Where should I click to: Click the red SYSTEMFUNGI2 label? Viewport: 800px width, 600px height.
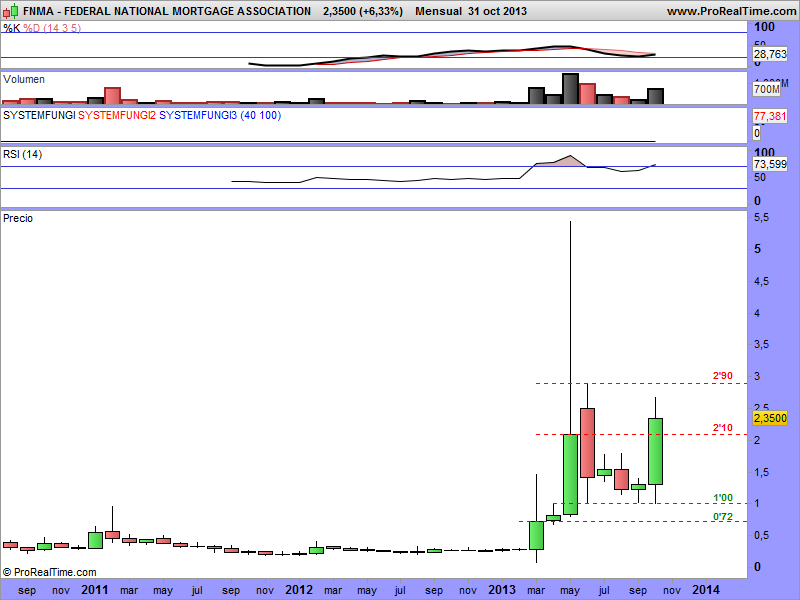coord(117,115)
